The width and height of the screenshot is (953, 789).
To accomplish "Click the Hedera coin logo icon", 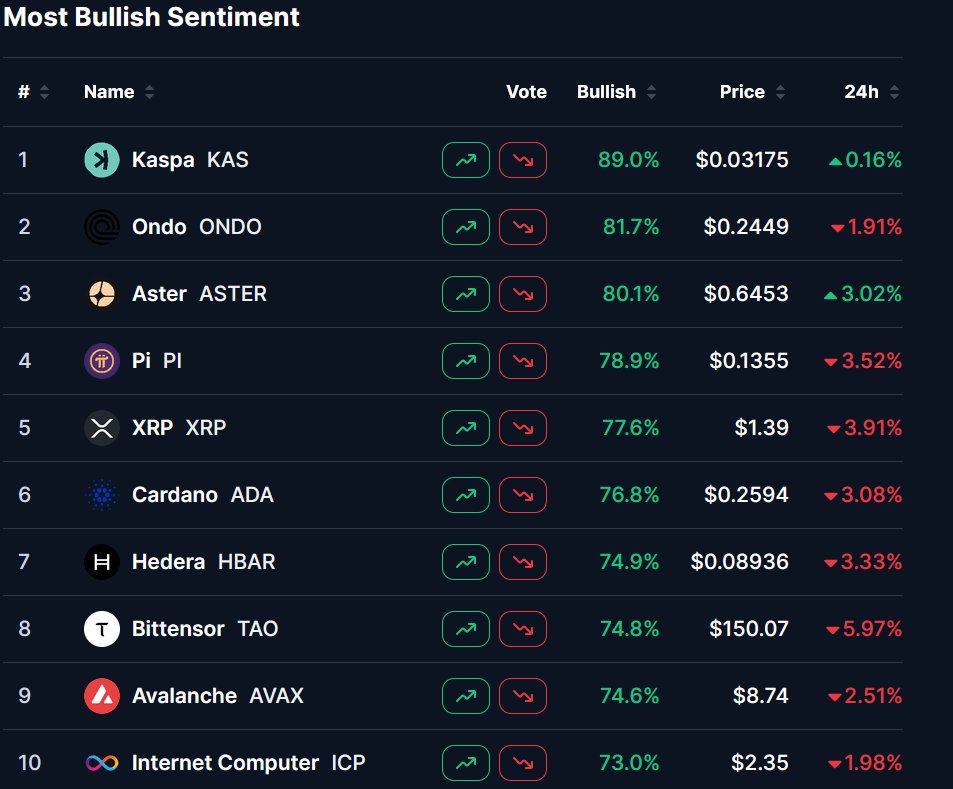I will pos(102,562).
